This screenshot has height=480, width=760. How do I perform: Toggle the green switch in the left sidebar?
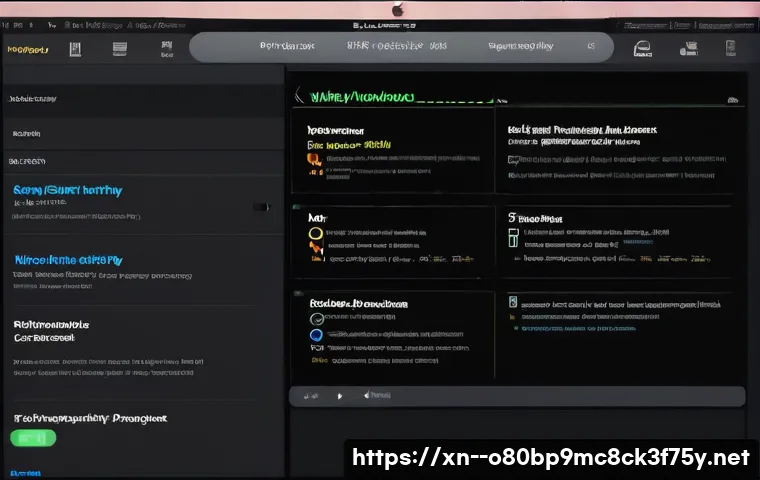[x=33, y=438]
